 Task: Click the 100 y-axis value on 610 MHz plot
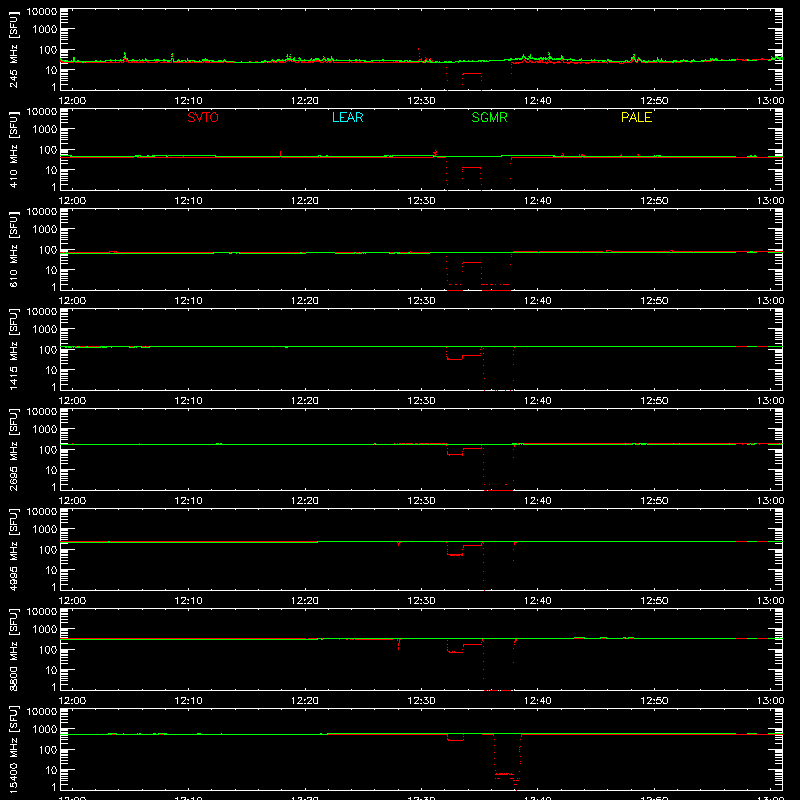48,250
